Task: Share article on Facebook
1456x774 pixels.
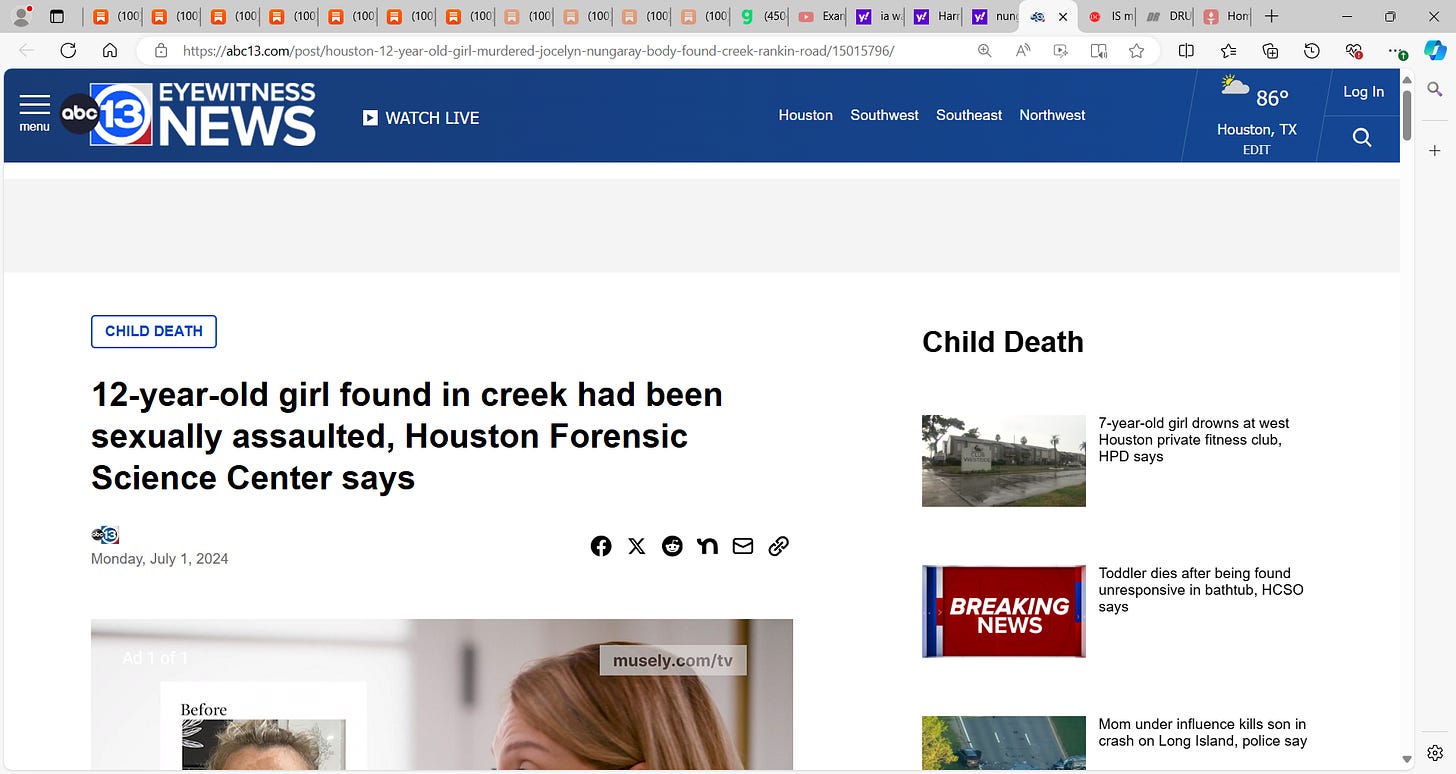Action: pyautogui.click(x=601, y=546)
